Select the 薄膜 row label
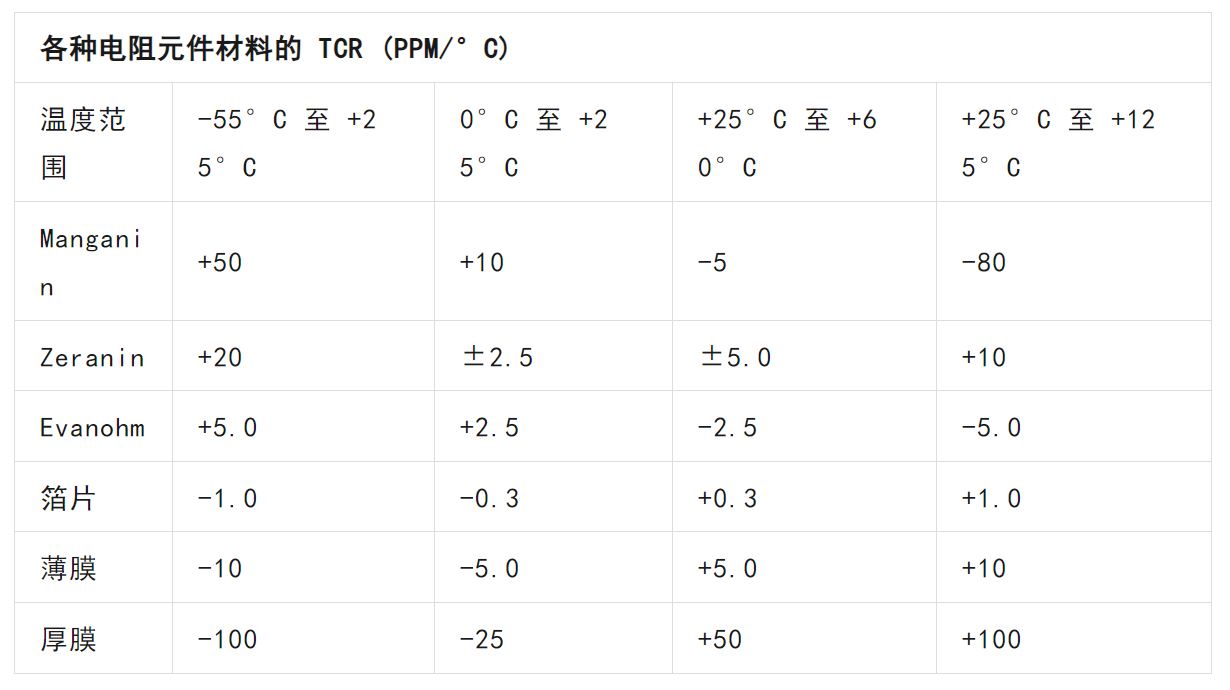 coord(68,569)
